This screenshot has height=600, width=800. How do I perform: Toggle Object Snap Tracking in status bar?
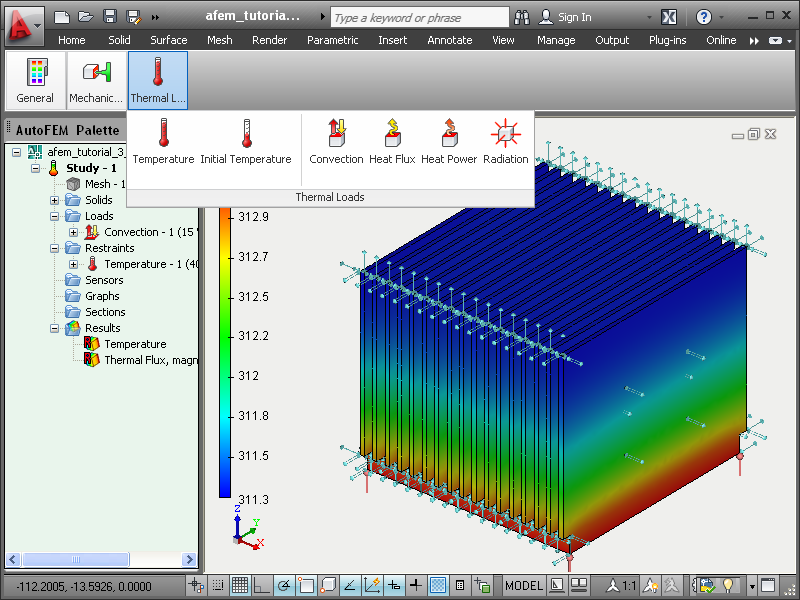coord(349,585)
